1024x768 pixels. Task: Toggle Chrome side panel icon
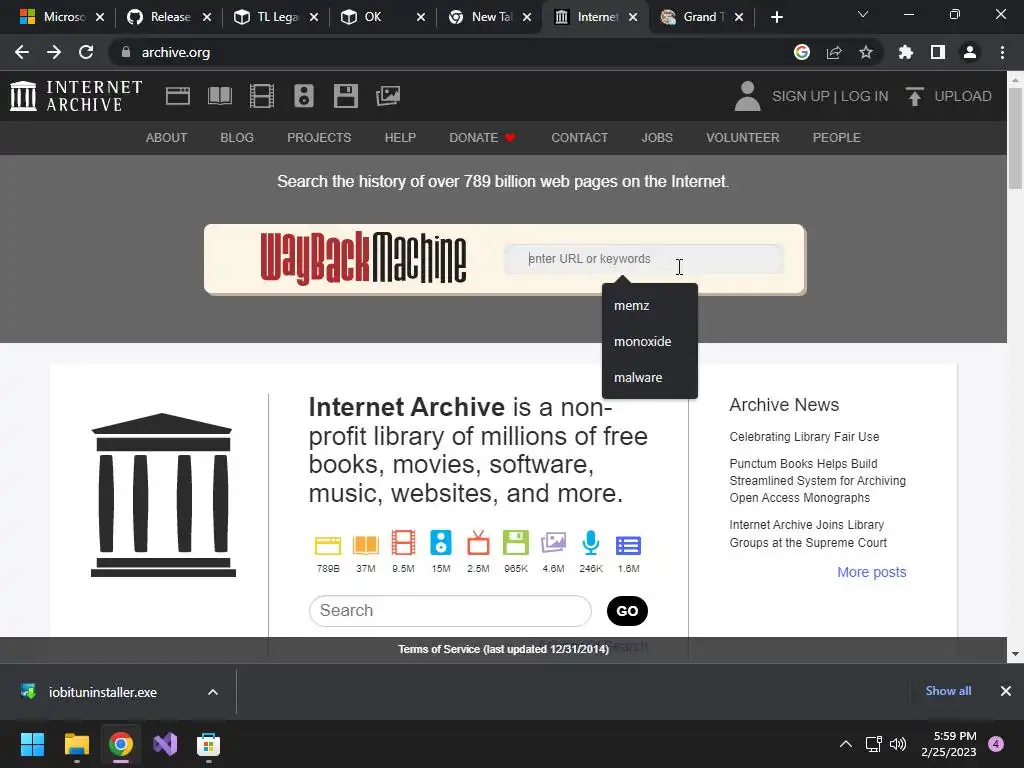pyautogui.click(x=938, y=52)
